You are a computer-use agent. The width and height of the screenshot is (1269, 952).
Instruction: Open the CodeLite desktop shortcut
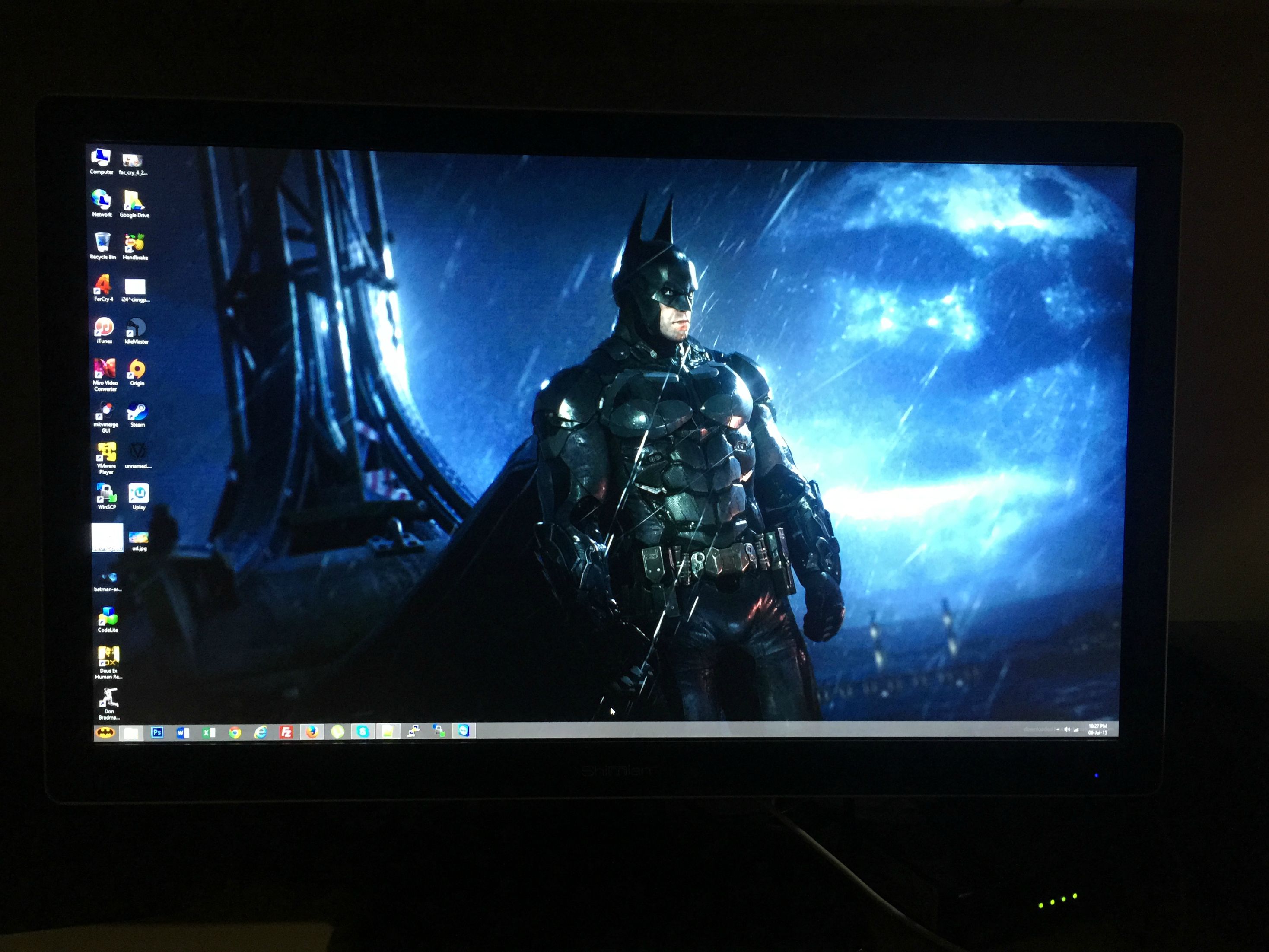click(x=108, y=620)
